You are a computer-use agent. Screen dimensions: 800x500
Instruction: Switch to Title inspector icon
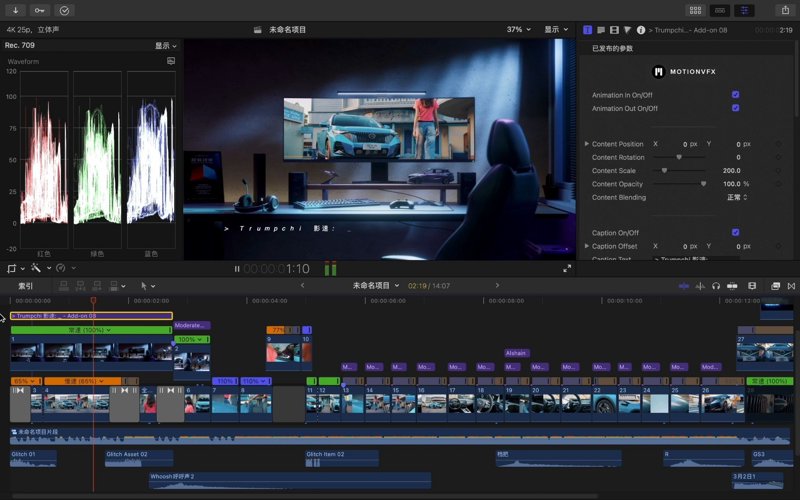[588, 30]
